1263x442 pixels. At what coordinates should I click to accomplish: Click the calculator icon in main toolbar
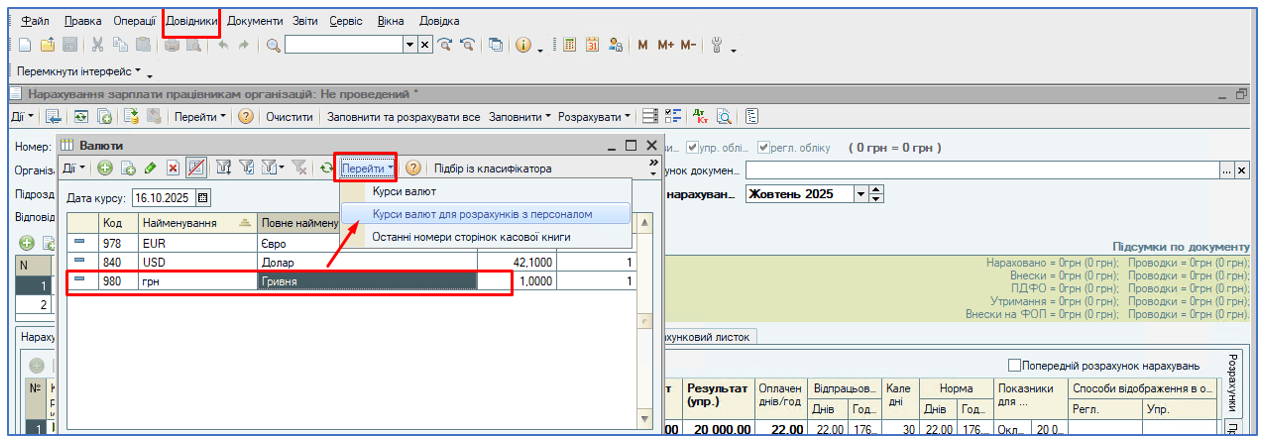(x=569, y=45)
